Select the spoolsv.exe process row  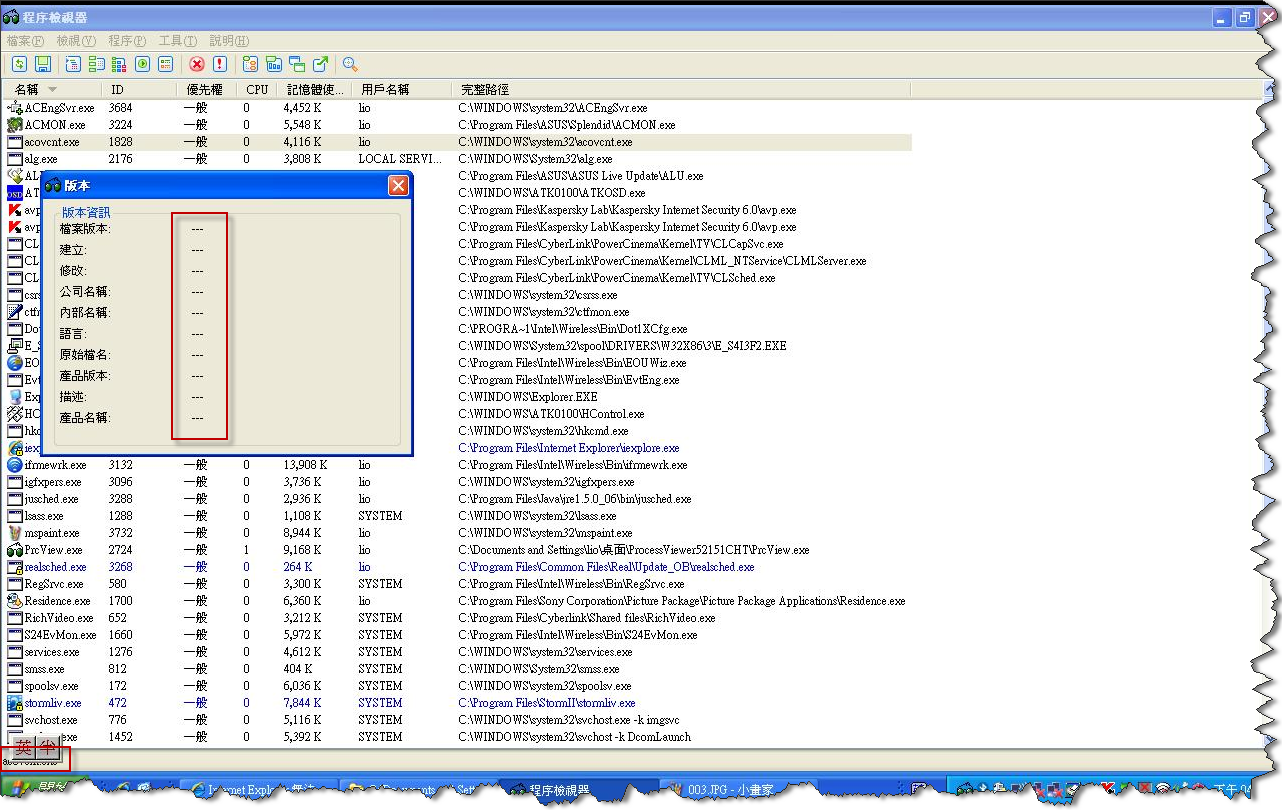(x=458, y=686)
